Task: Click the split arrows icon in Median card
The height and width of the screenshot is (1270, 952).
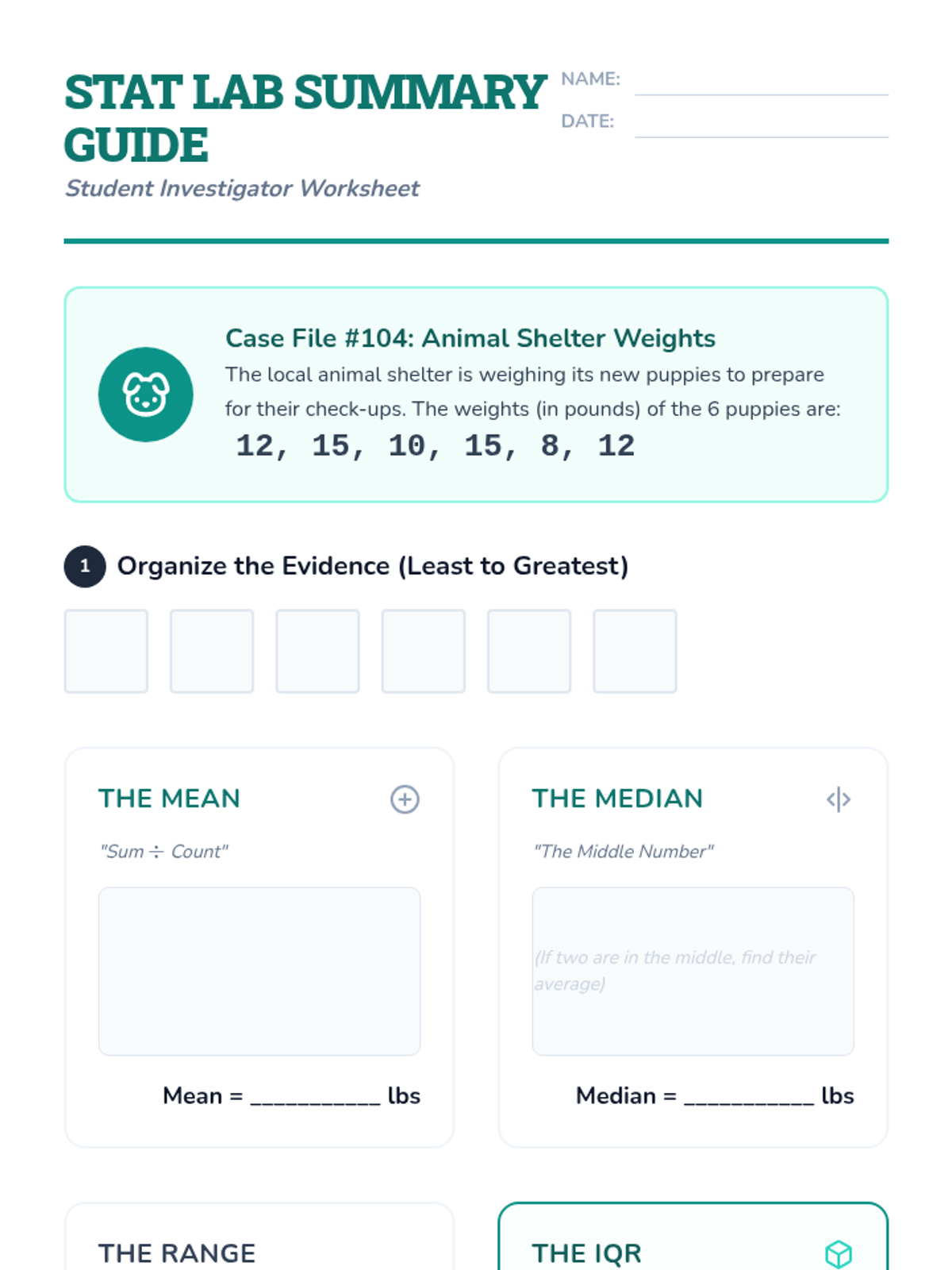Action: 838,799
